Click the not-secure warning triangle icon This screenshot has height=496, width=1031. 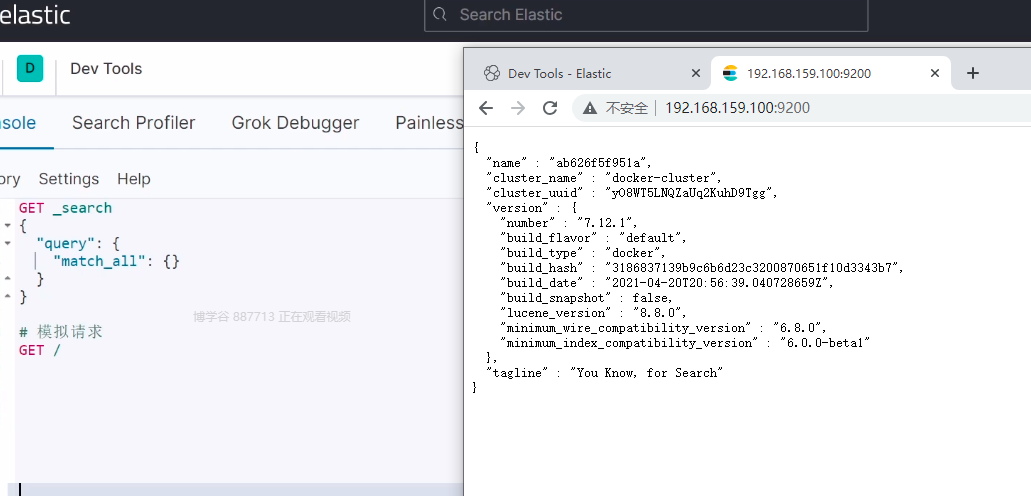[x=590, y=108]
